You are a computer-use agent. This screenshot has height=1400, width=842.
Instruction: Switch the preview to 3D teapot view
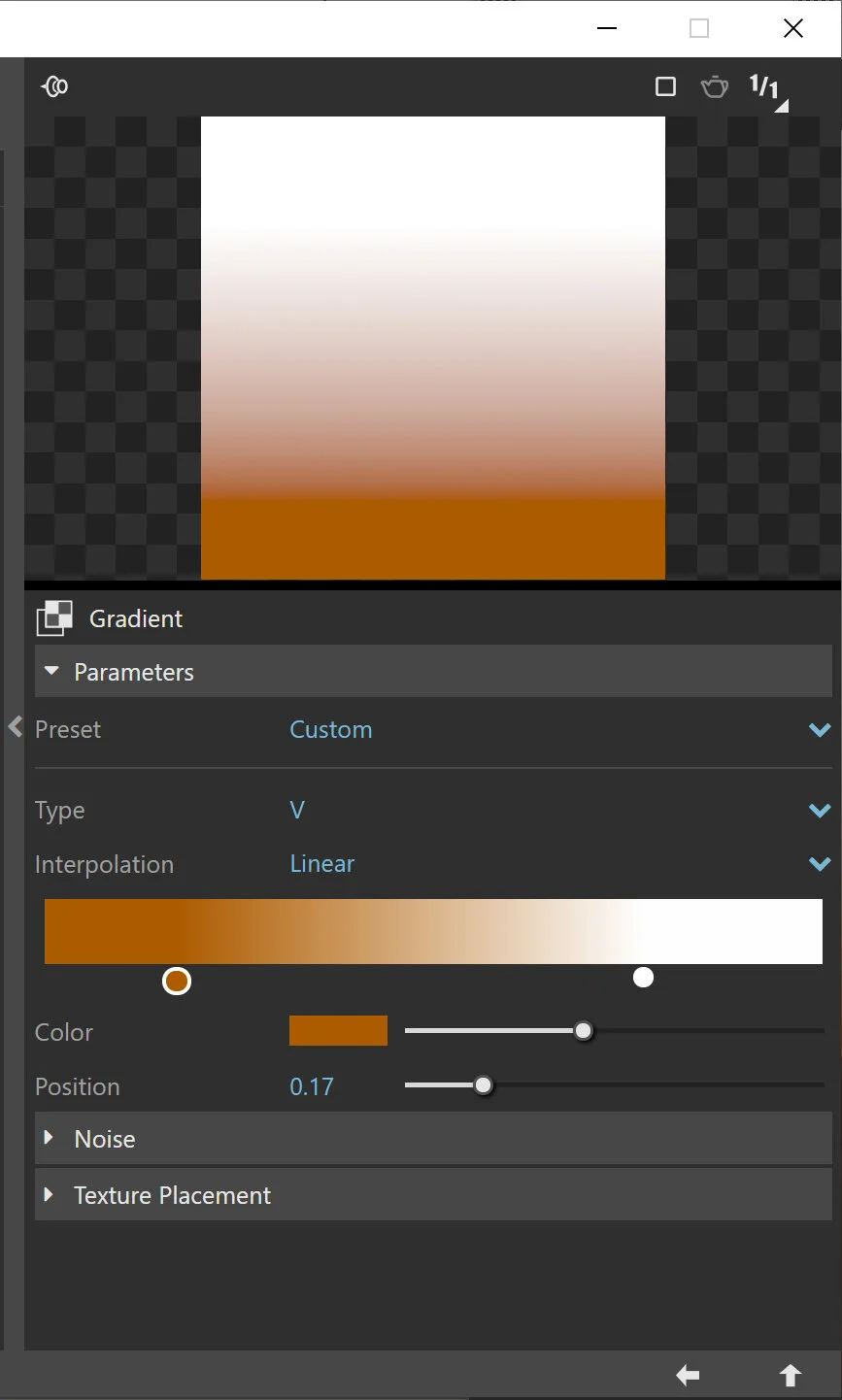pyautogui.click(x=714, y=86)
